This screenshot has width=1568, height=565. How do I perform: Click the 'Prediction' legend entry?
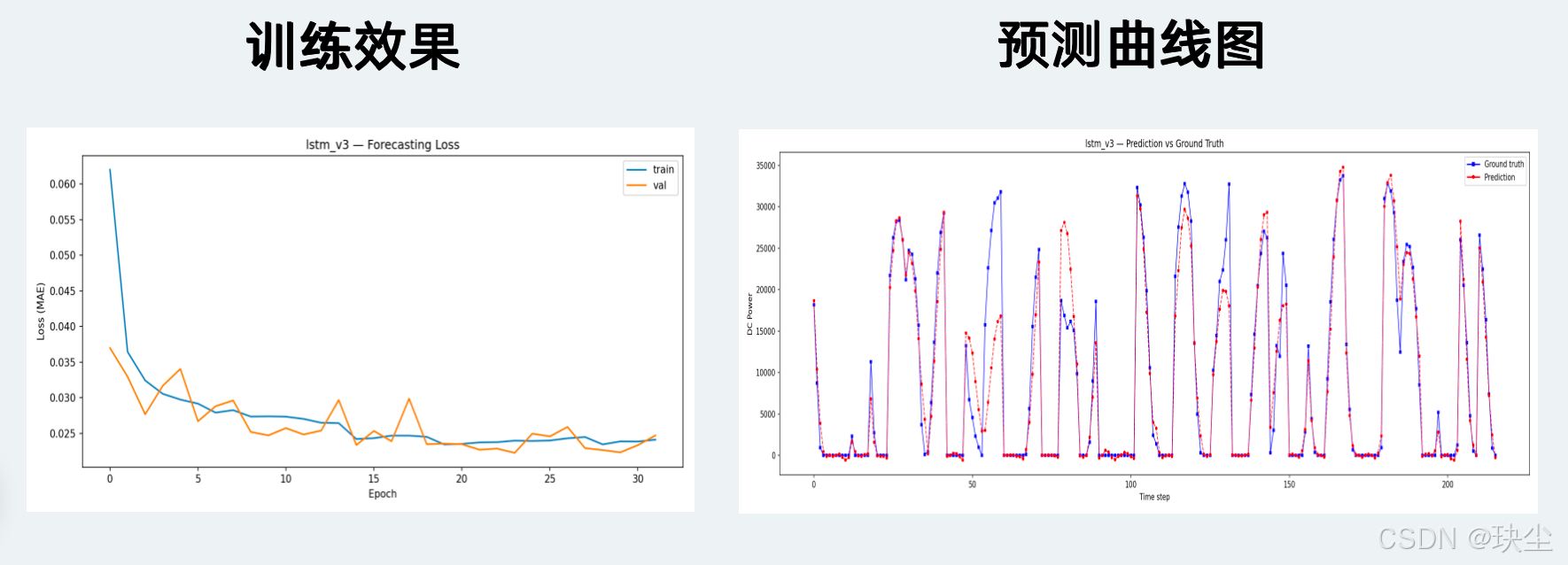click(1491, 177)
